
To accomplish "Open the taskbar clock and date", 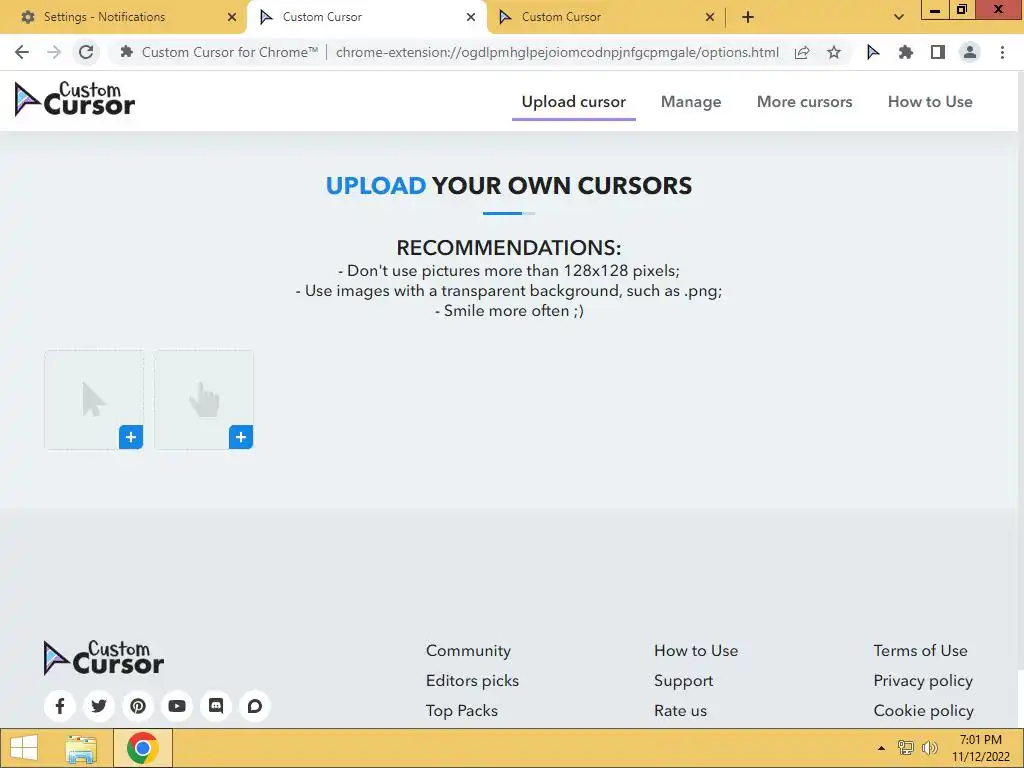I will [x=980, y=748].
